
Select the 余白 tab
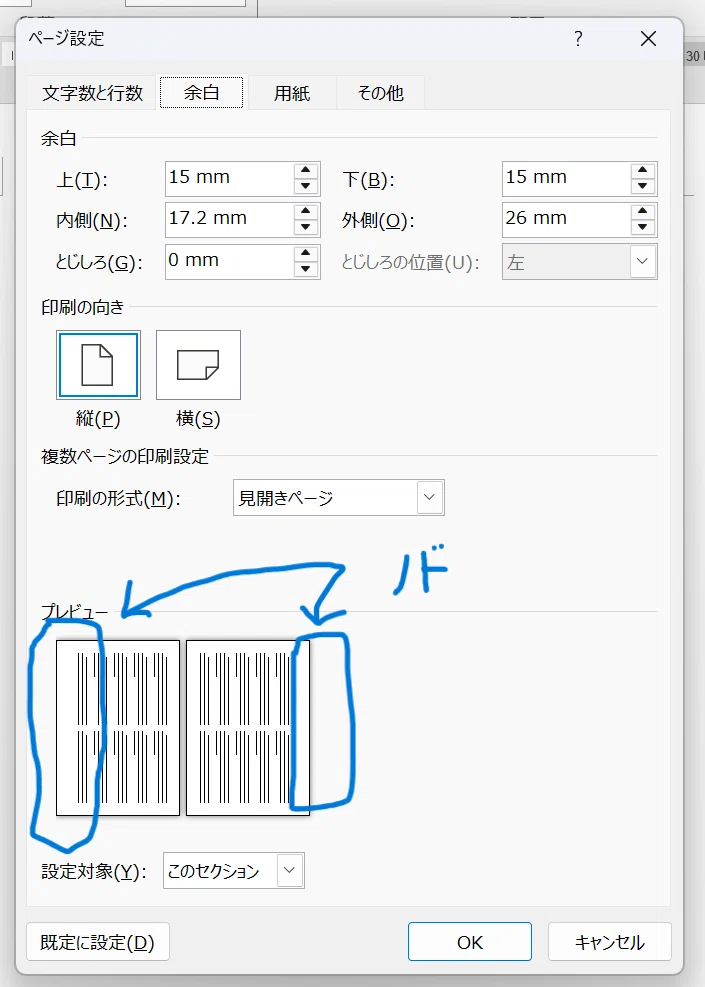coord(201,93)
